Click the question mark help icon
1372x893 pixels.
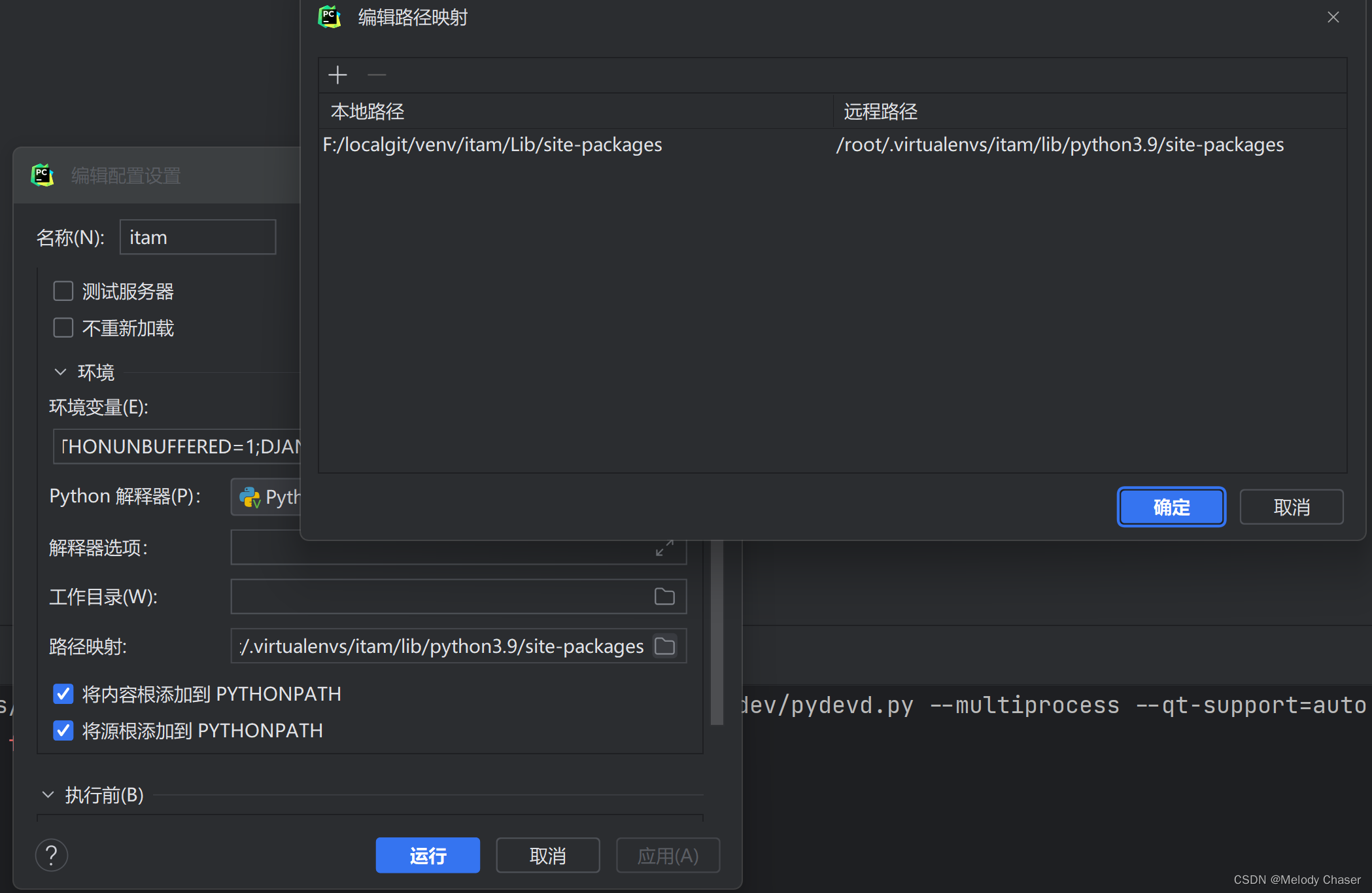pos(52,855)
